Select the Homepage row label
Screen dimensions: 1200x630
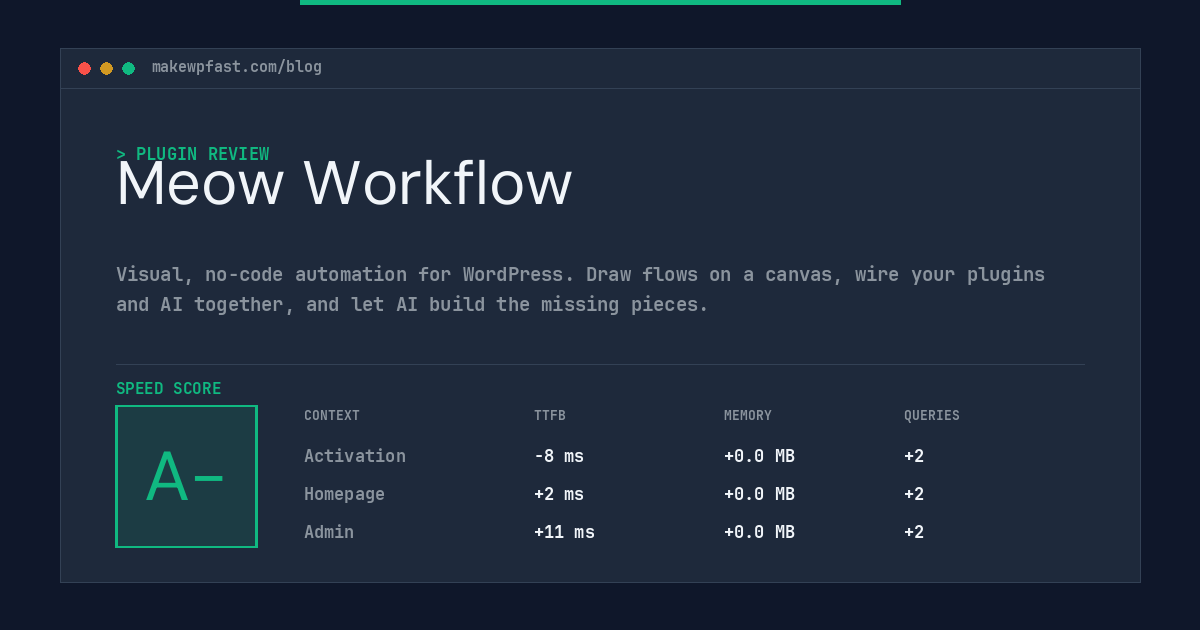344,494
